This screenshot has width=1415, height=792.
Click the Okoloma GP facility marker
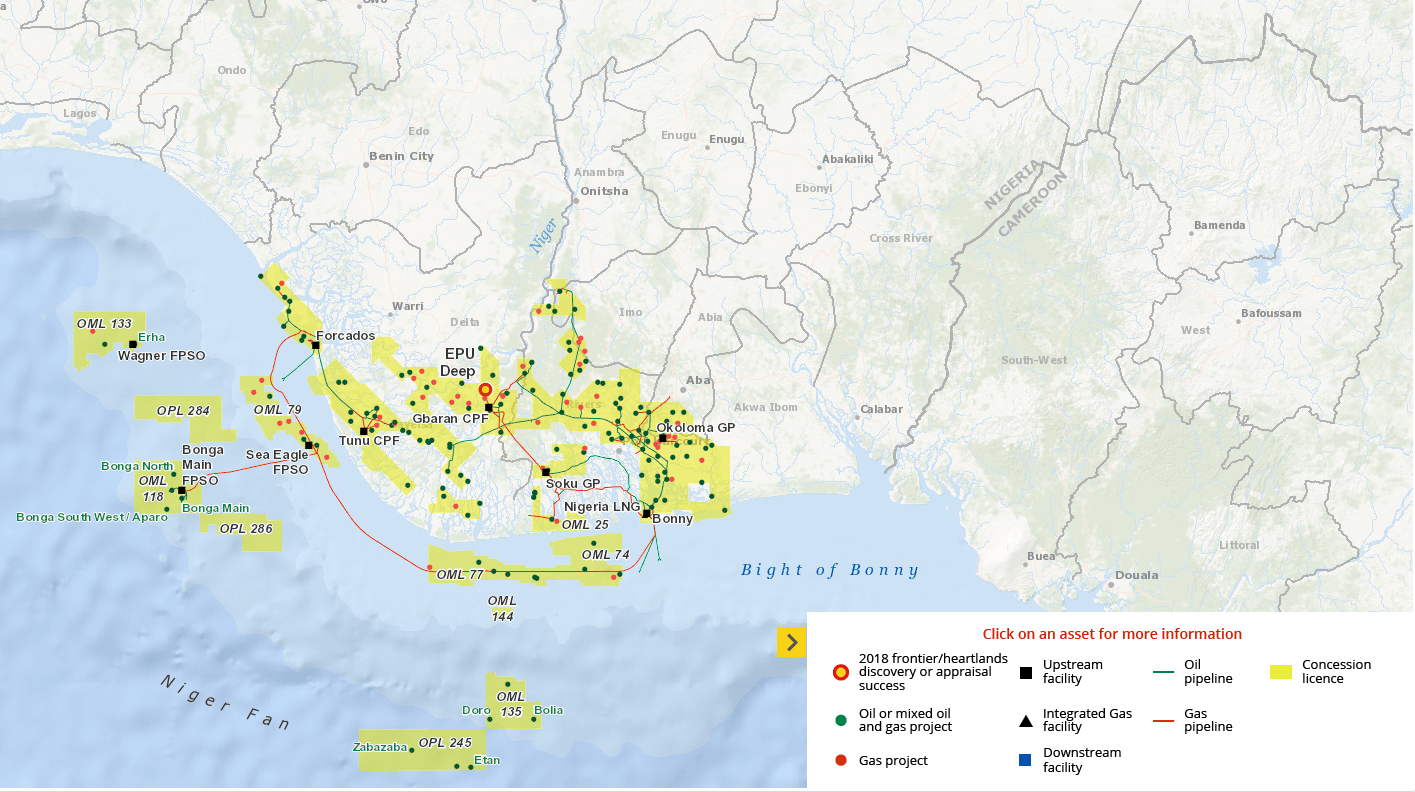pos(661,437)
